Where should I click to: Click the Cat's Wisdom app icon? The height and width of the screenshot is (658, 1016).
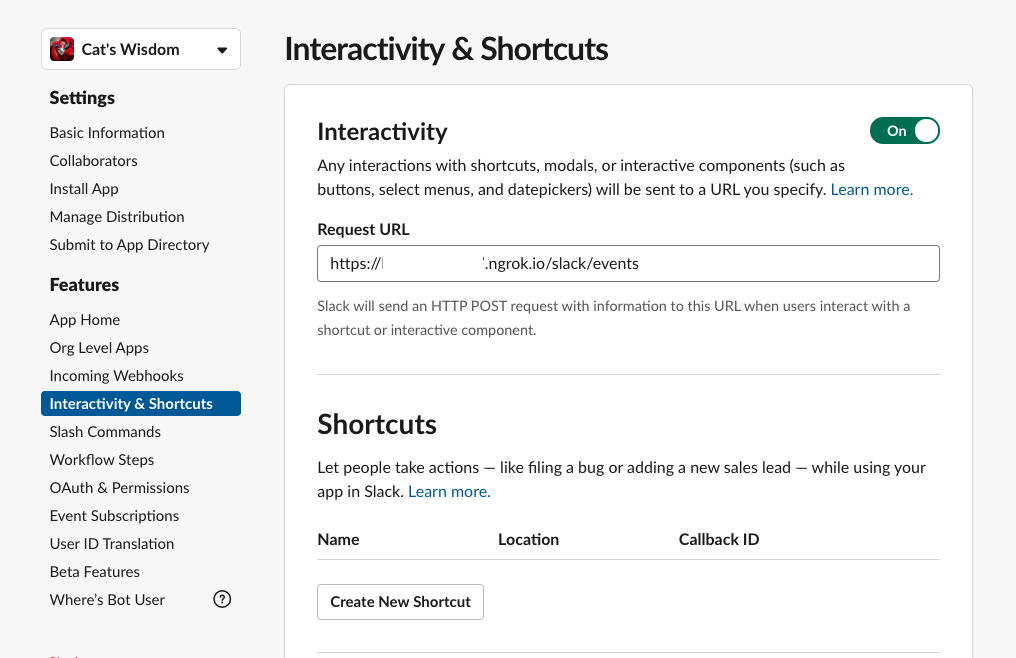coord(62,49)
